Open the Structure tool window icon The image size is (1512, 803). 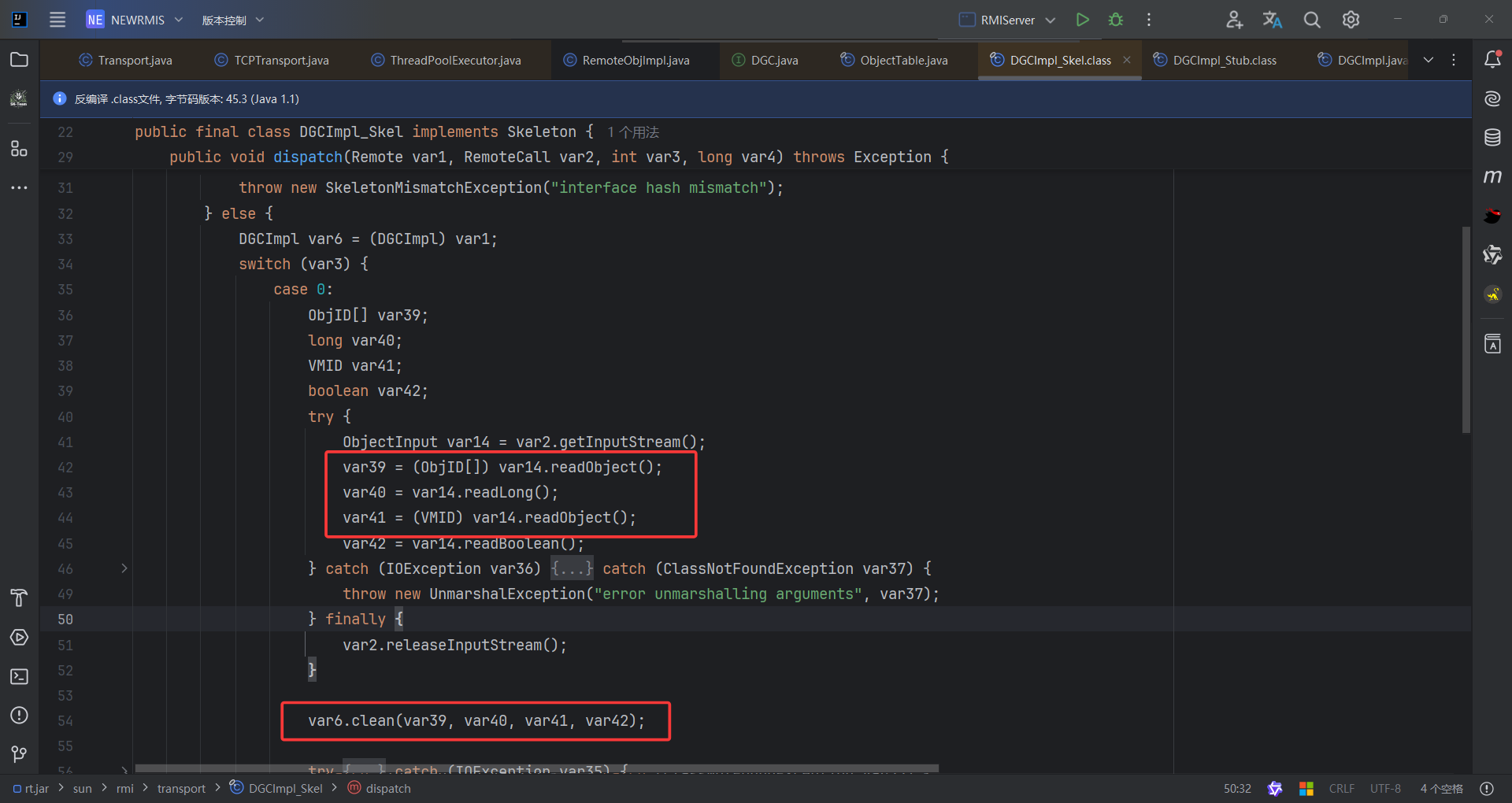pos(19,149)
